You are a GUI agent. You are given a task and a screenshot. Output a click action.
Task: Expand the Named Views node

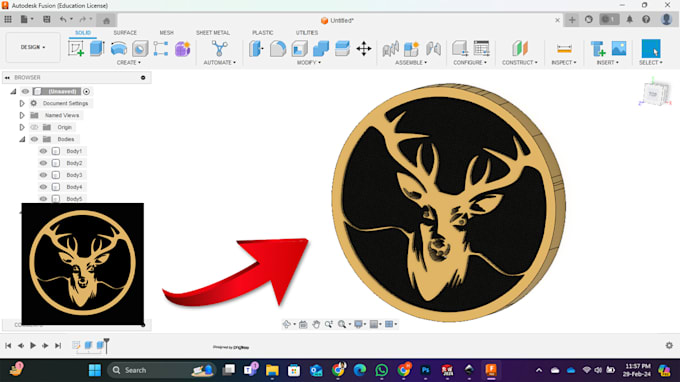click(22, 115)
